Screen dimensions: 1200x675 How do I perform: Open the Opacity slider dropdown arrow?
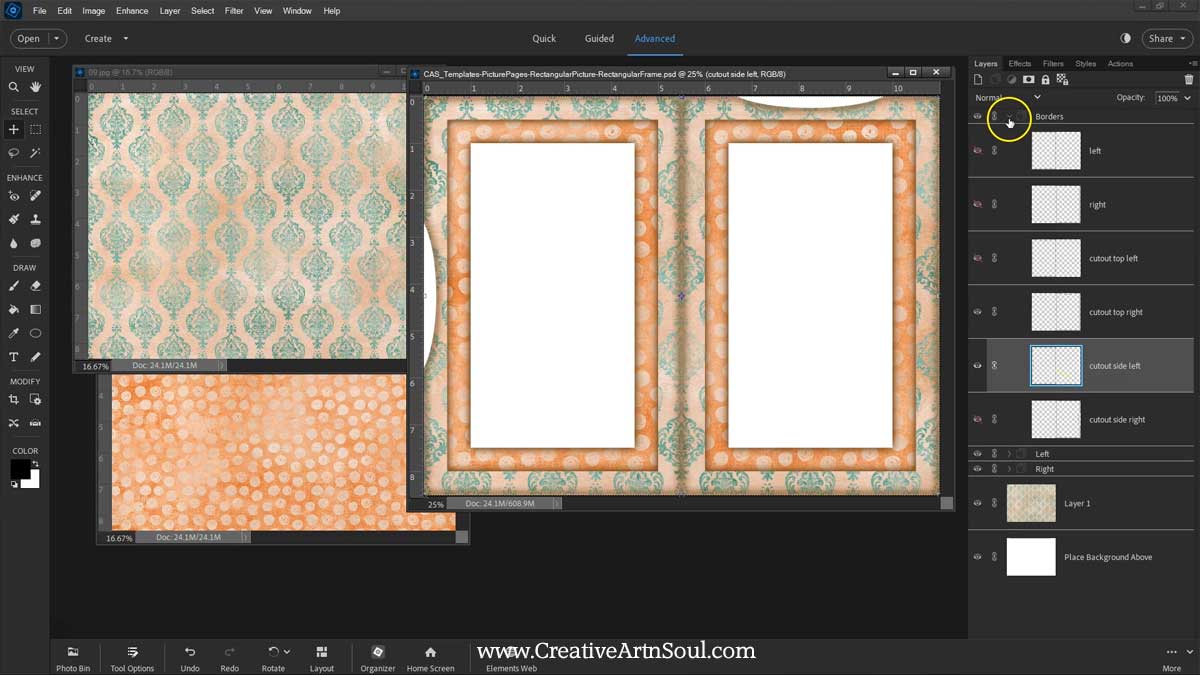tap(1187, 98)
